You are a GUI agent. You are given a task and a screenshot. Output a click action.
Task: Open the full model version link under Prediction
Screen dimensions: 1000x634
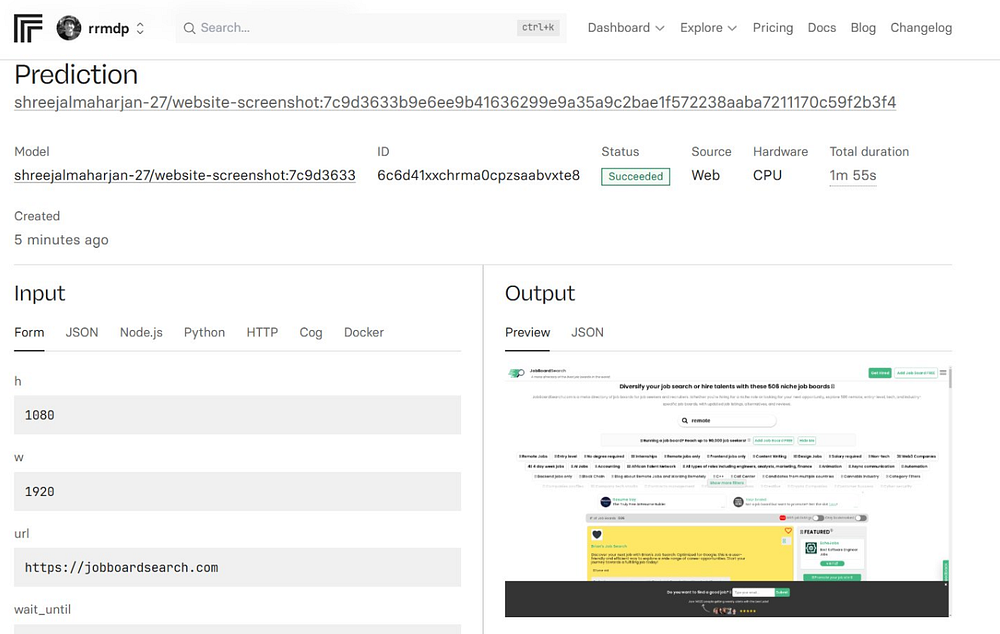(455, 103)
